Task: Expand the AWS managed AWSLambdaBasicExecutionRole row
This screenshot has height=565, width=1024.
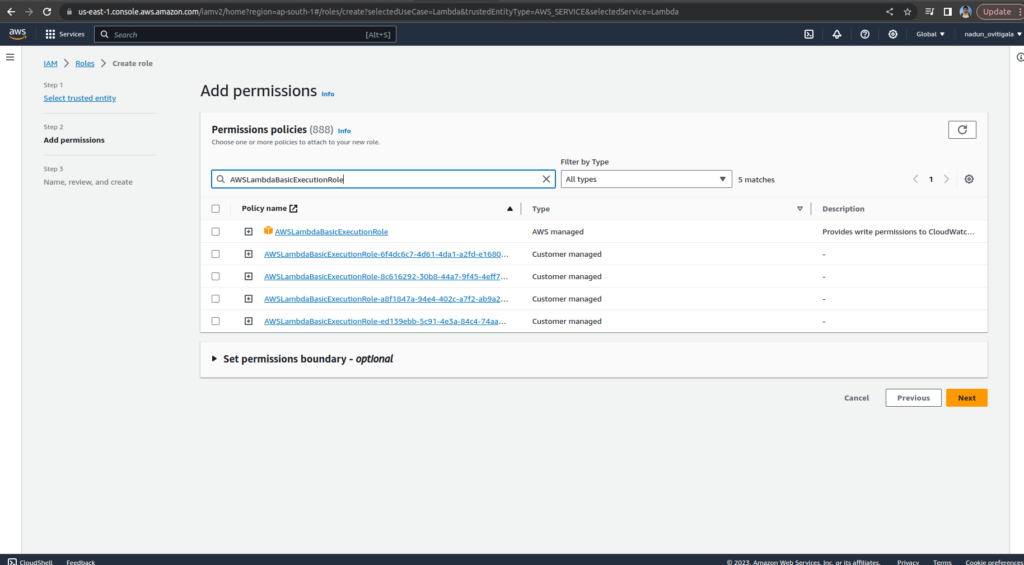Action: pyautogui.click(x=248, y=232)
